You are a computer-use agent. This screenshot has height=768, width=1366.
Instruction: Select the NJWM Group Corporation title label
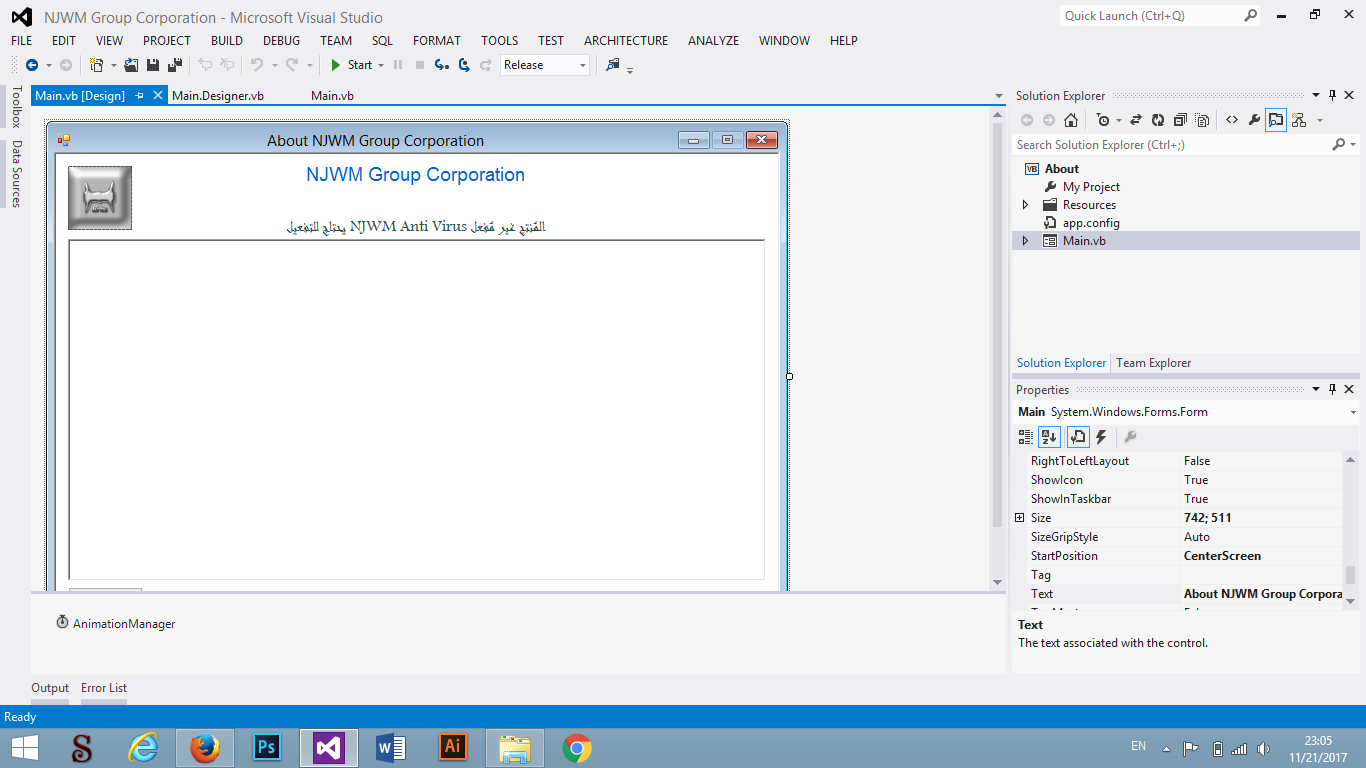pyautogui.click(x=415, y=175)
